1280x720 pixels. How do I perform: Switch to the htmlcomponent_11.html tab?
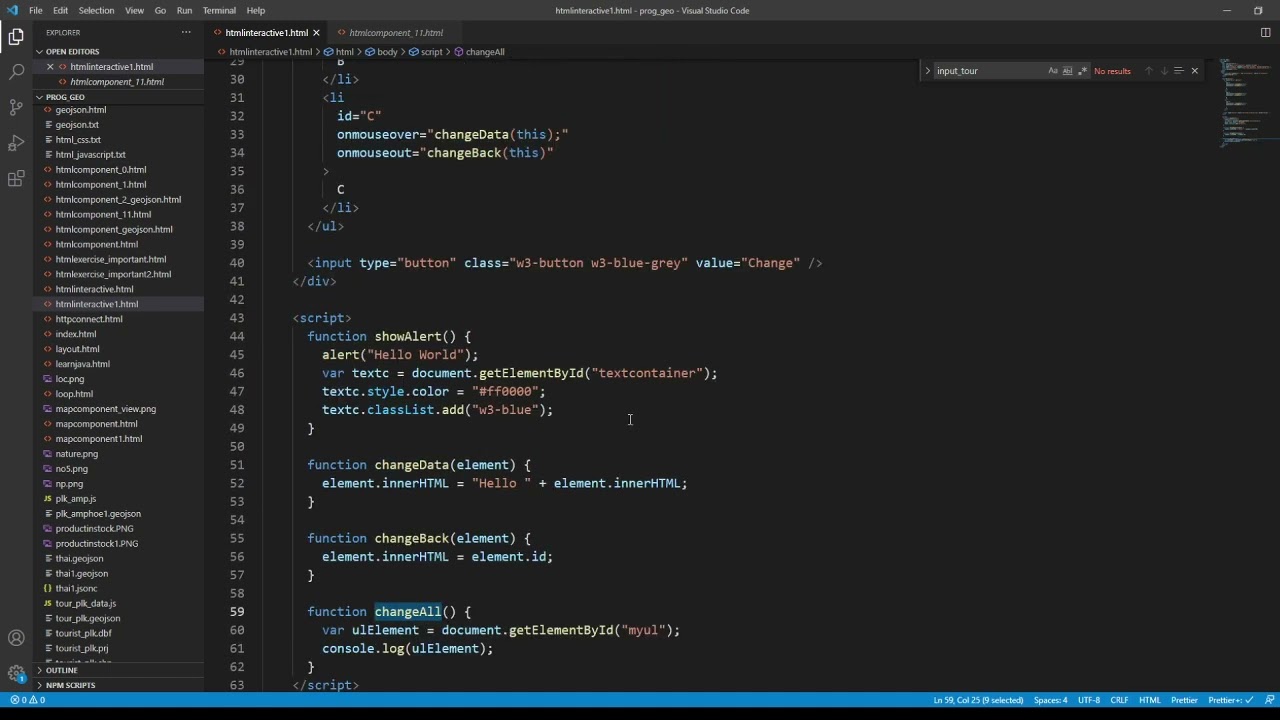pos(396,33)
